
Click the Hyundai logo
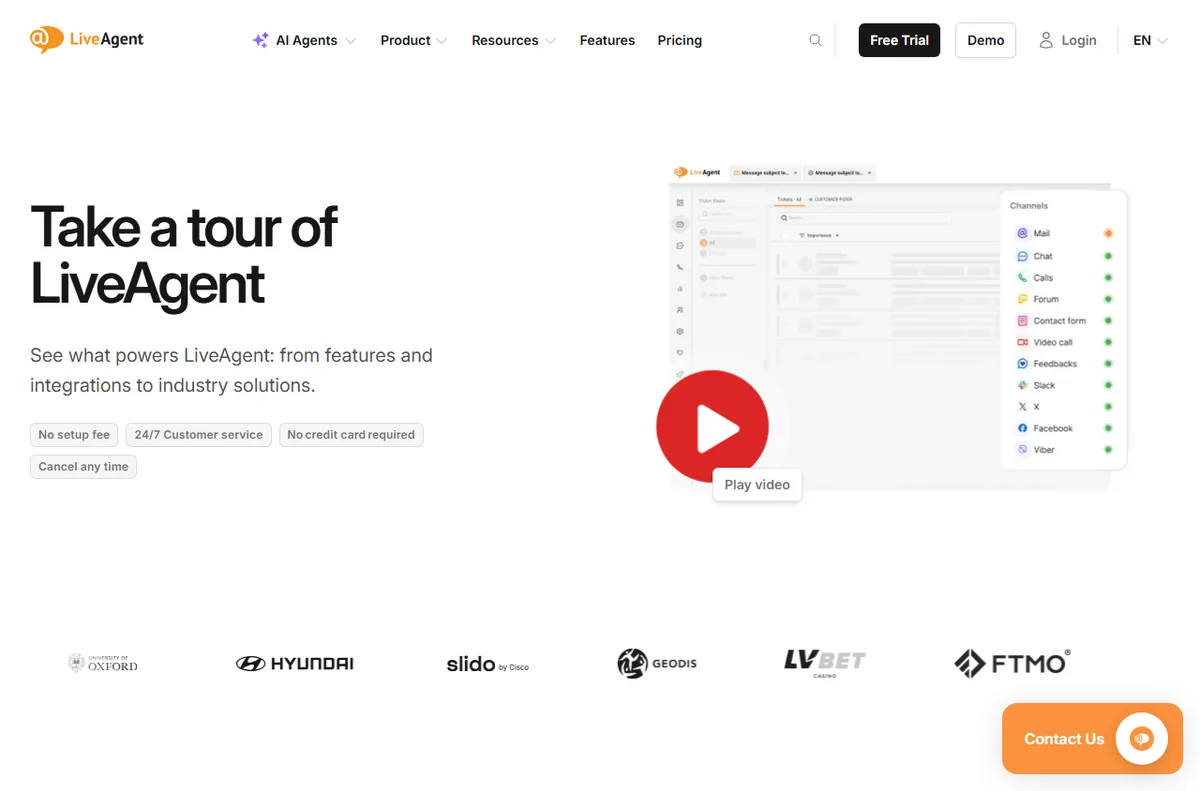tap(295, 663)
